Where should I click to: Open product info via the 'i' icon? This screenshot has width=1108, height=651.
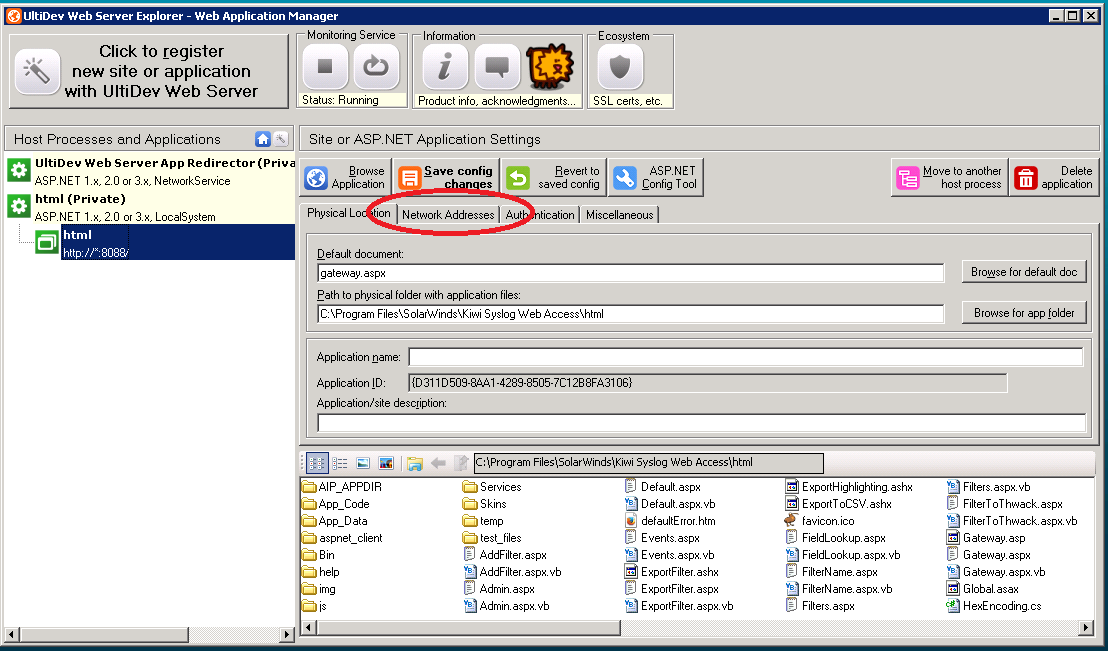(445, 68)
